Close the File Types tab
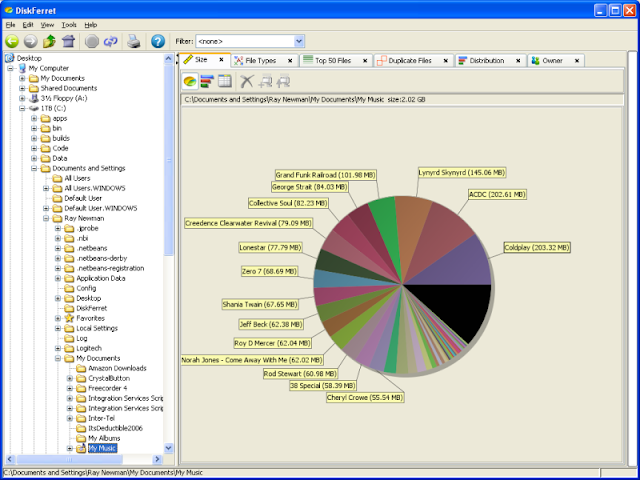640x480 pixels. point(291,60)
